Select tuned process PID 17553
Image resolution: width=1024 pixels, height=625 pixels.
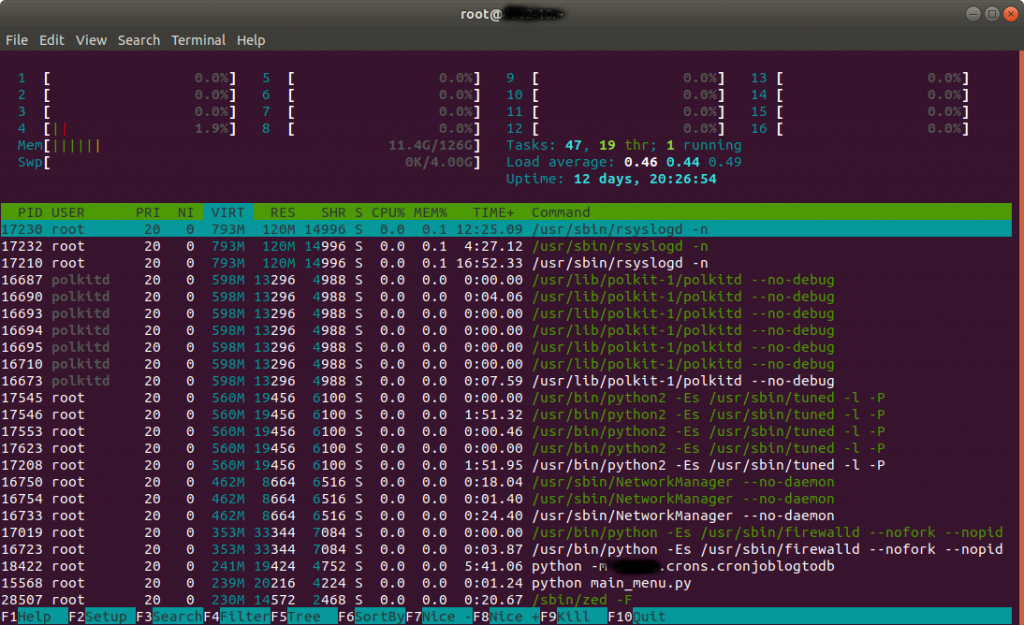[506, 432]
